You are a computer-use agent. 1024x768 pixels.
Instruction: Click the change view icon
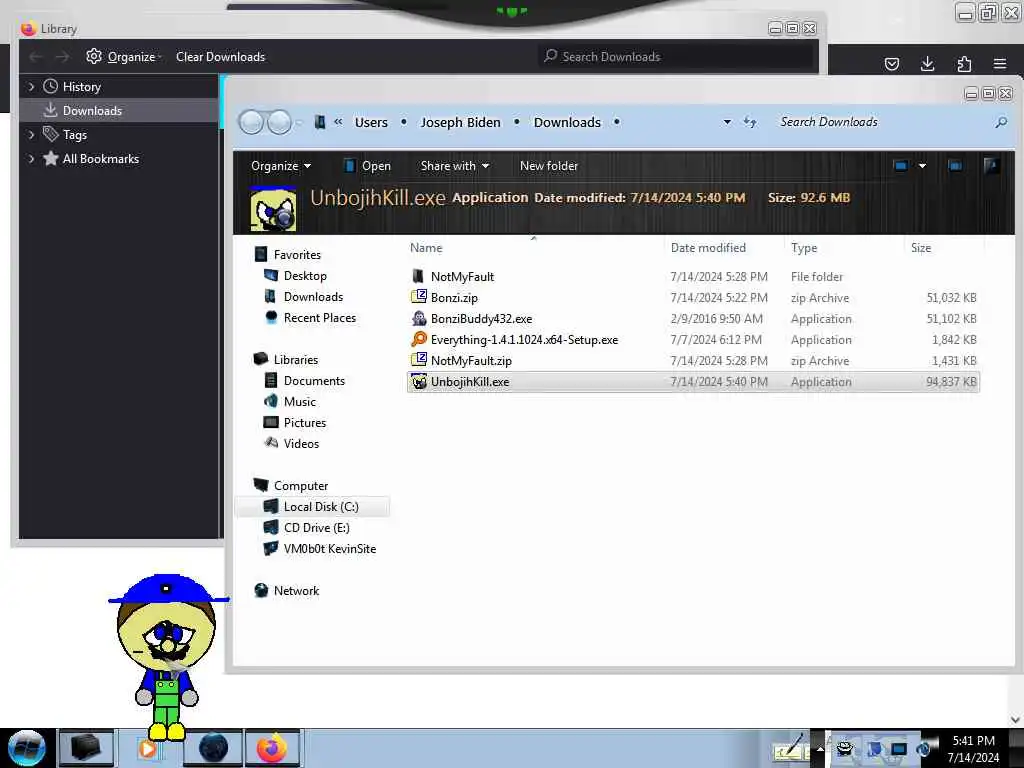(901, 166)
